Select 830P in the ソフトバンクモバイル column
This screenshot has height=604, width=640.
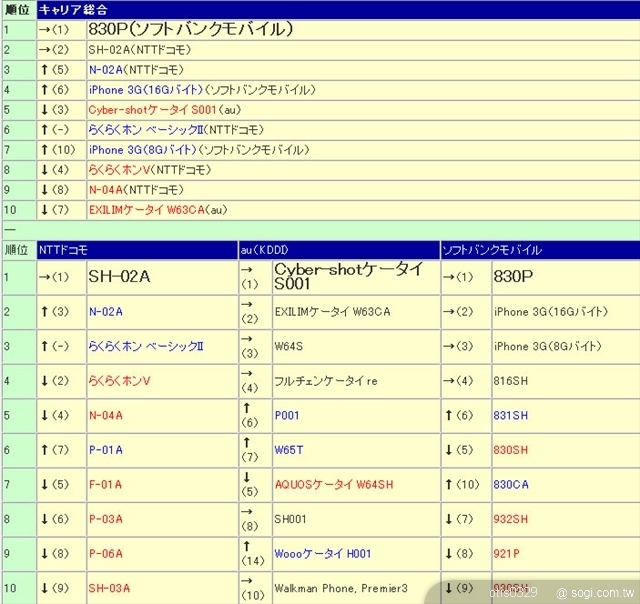click(513, 277)
